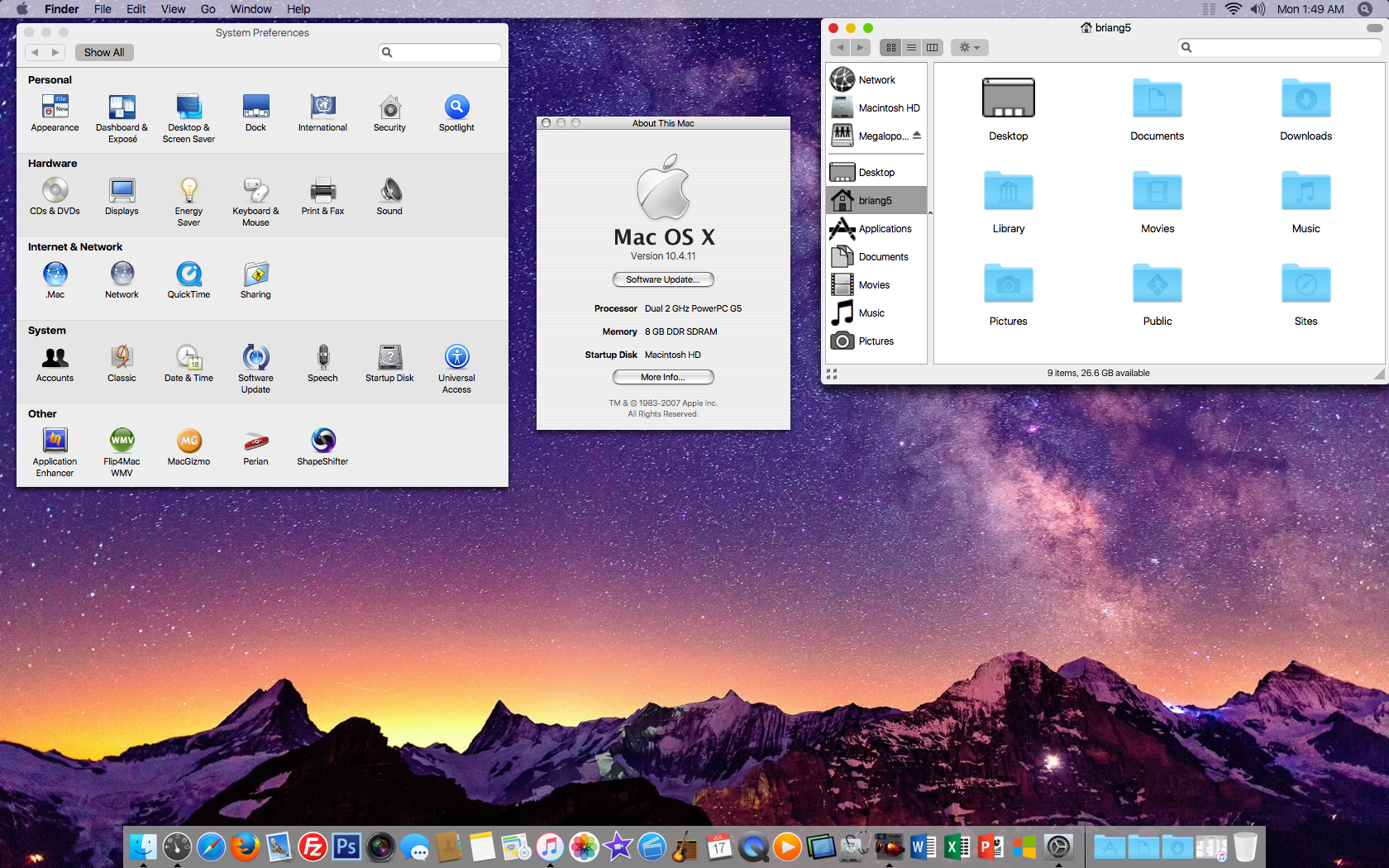
Task: Open the View menu
Action: (174, 9)
